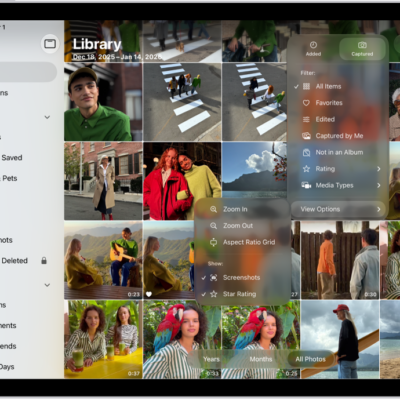Viewport: 400px width, 400px height.
Task: Click the All Items grid icon
Action: click(x=306, y=86)
